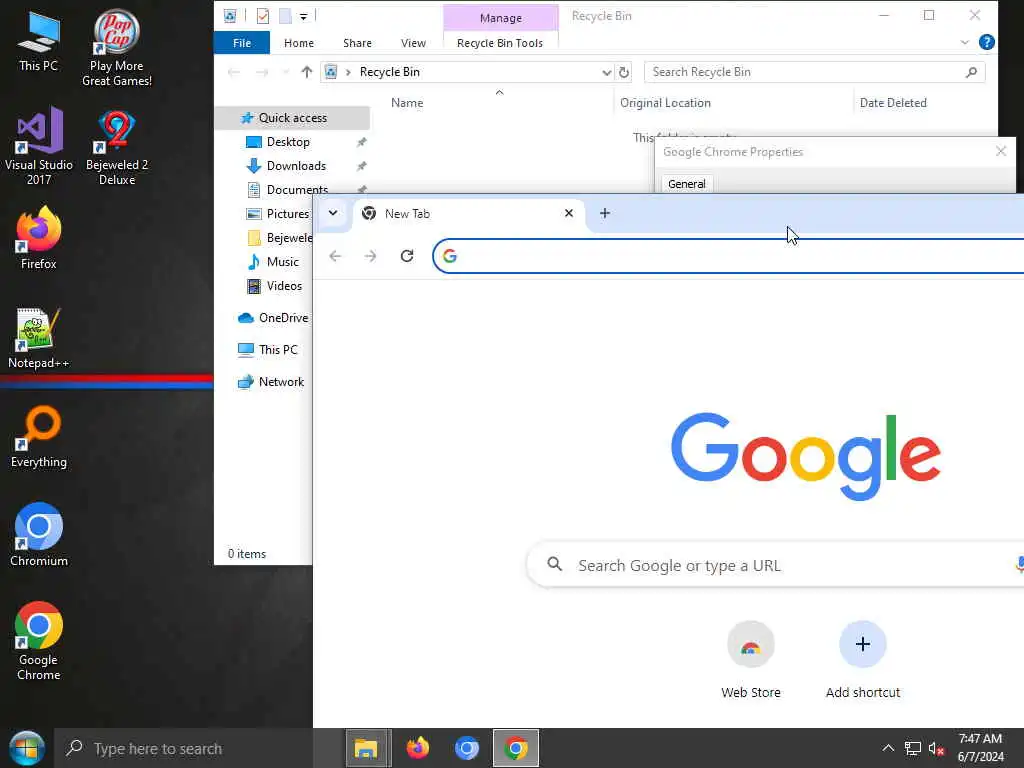Open Documents in the navigation pane
1024x768 pixels.
[x=296, y=189]
